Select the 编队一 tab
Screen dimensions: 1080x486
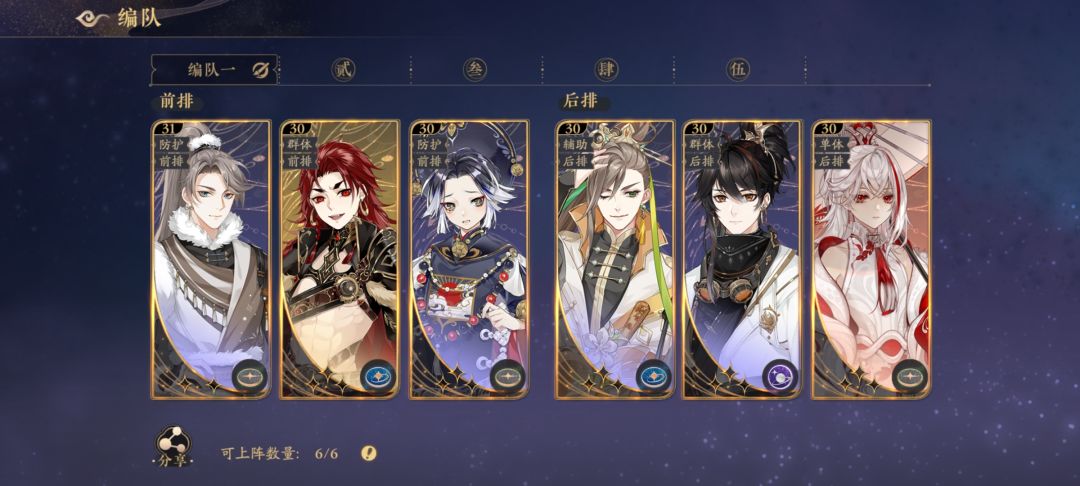pyautogui.click(x=214, y=70)
